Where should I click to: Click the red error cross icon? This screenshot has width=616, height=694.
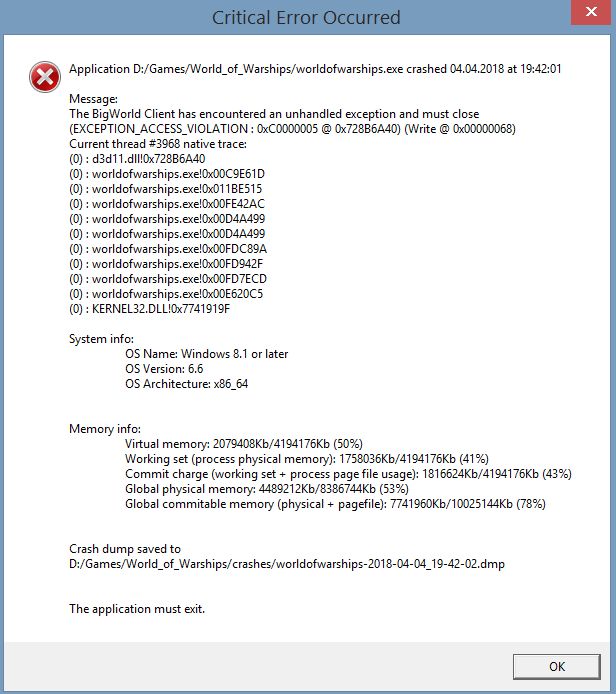point(45,77)
